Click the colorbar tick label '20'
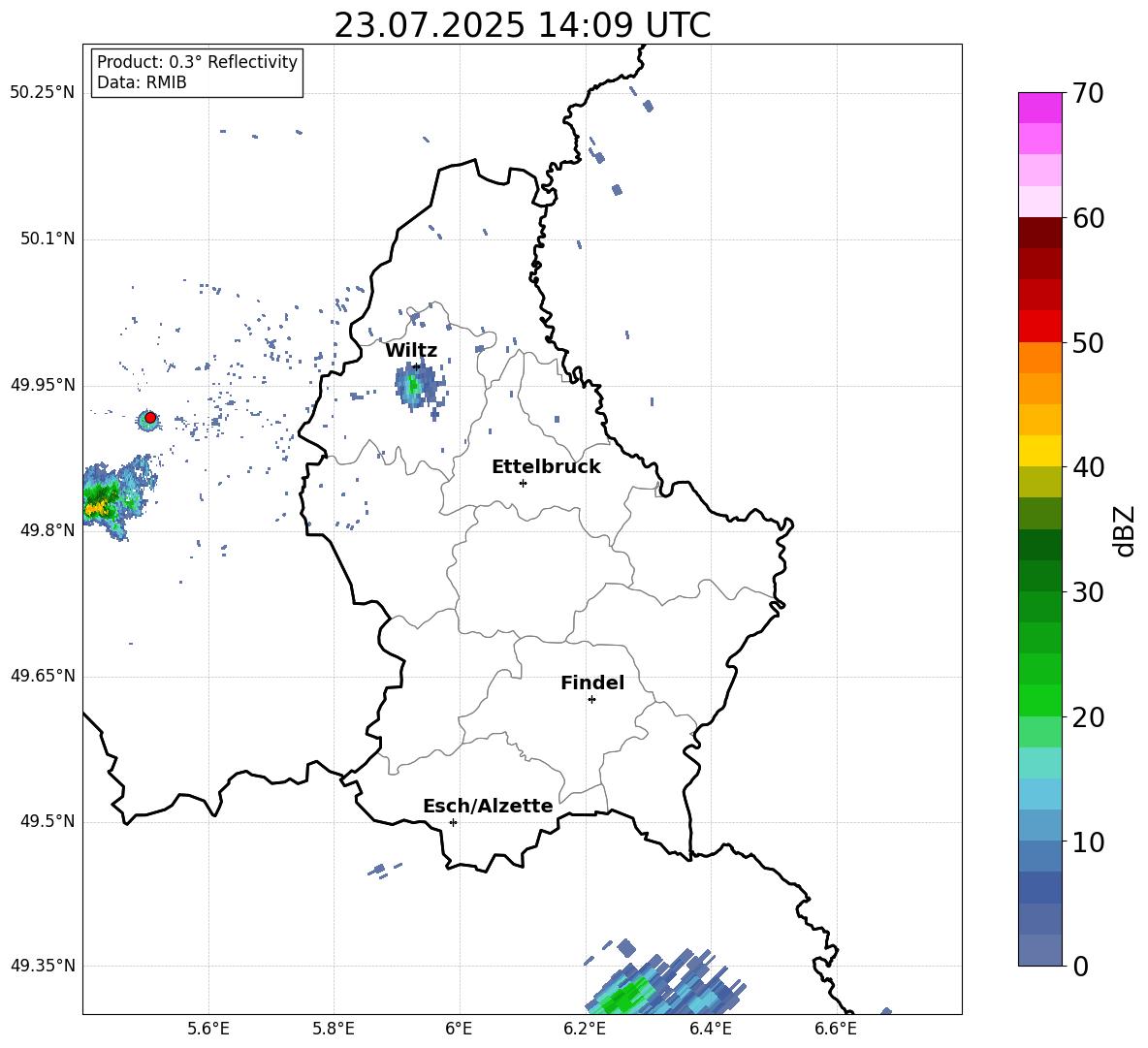The image size is (1148, 1048). (x=1088, y=717)
